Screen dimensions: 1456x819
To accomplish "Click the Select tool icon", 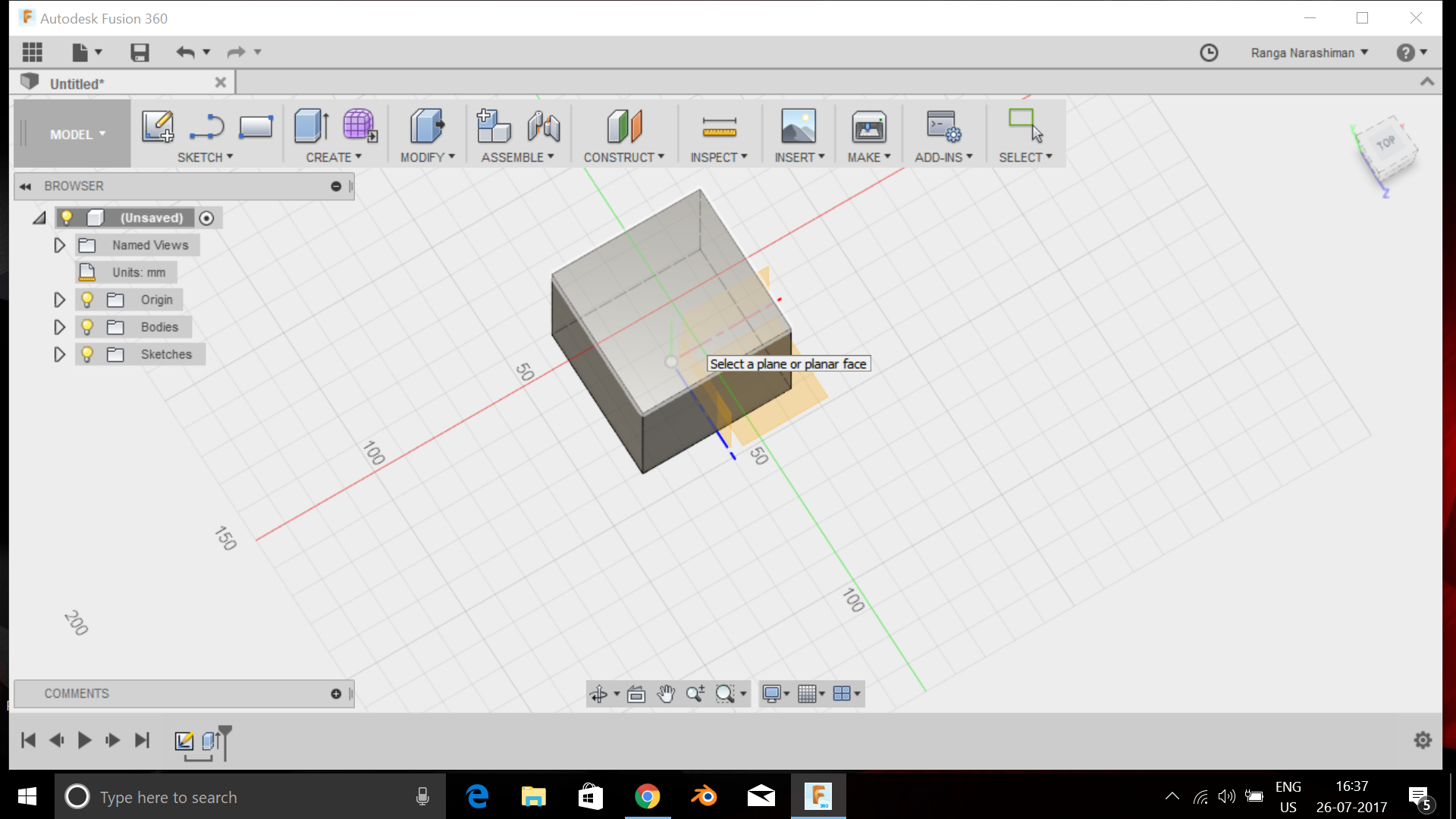I will [x=1025, y=125].
